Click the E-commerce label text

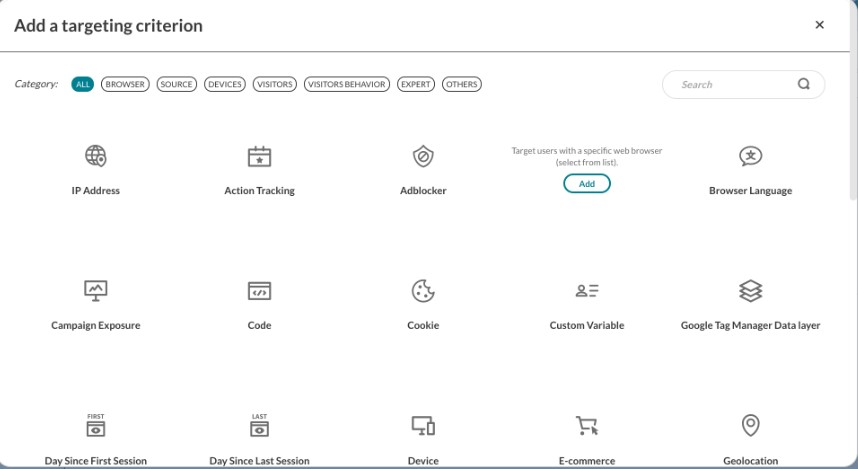coord(587,461)
